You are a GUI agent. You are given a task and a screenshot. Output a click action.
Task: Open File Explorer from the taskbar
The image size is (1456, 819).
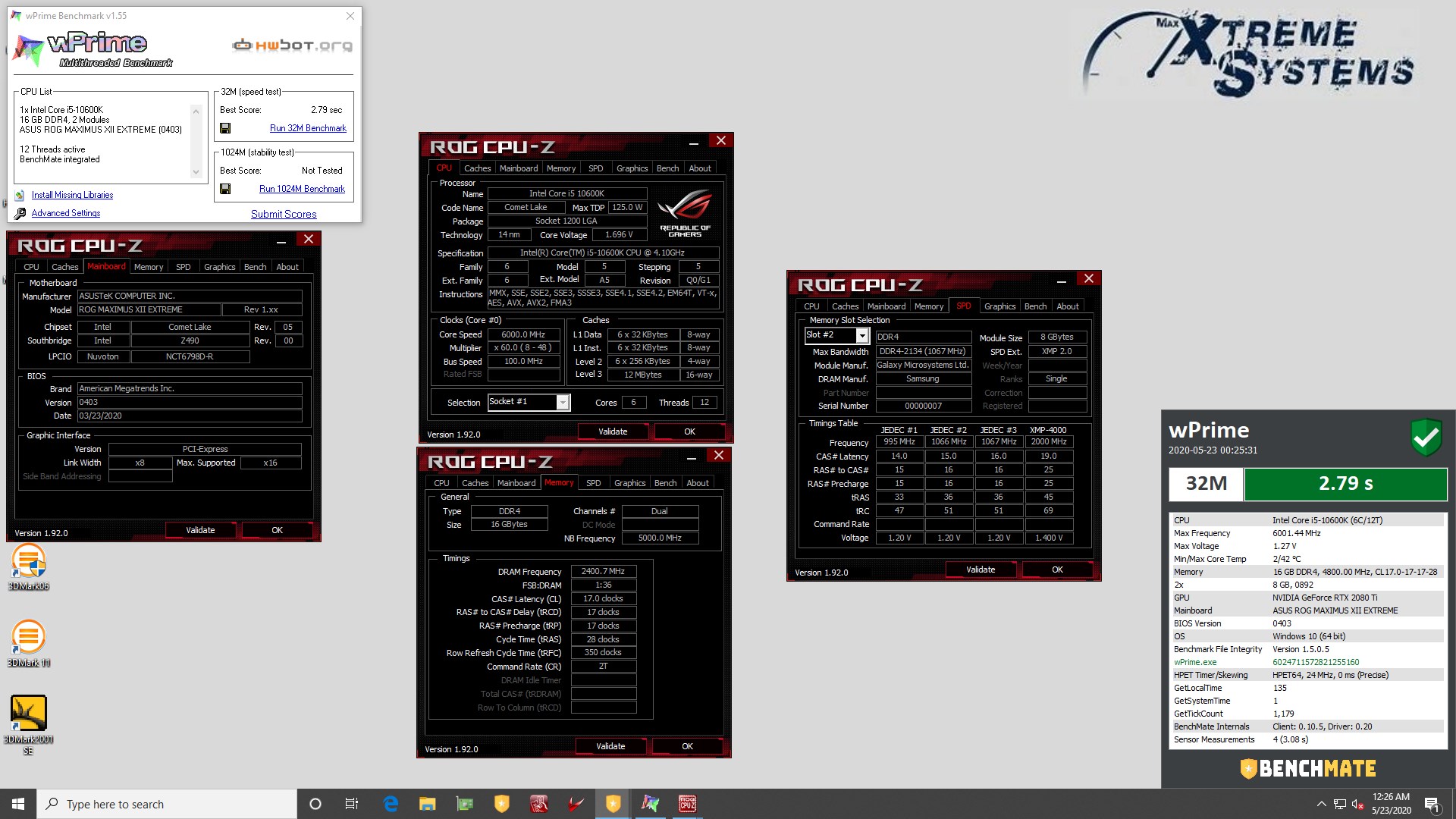pyautogui.click(x=428, y=804)
